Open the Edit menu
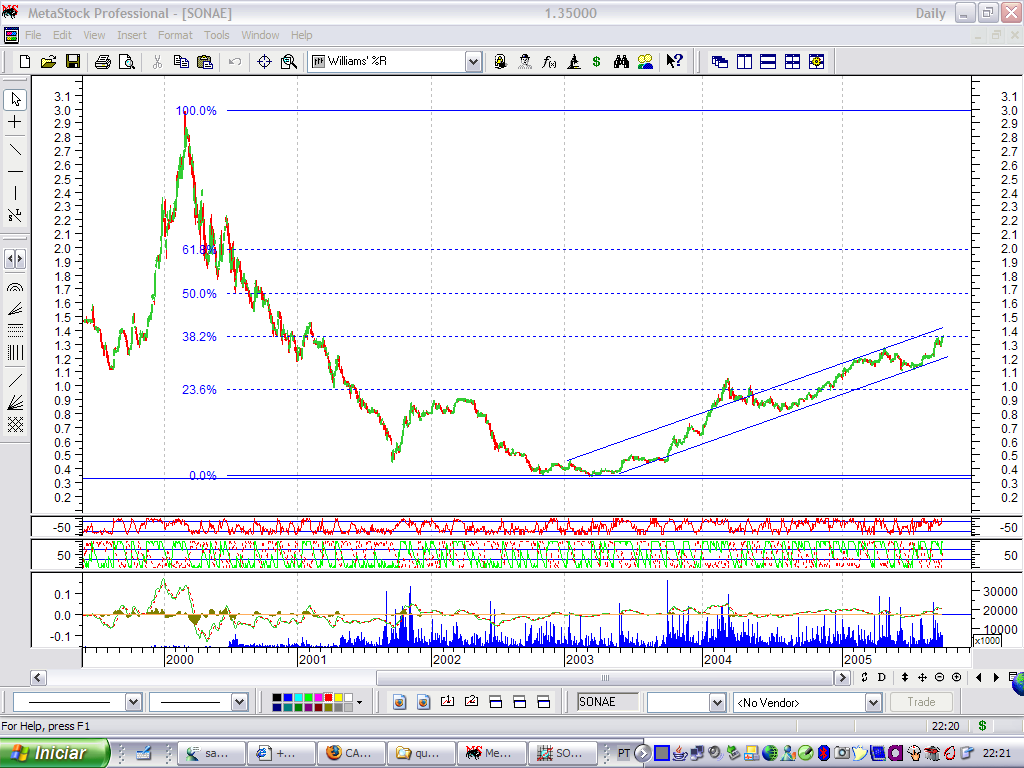The image size is (1024, 768). tap(62, 35)
